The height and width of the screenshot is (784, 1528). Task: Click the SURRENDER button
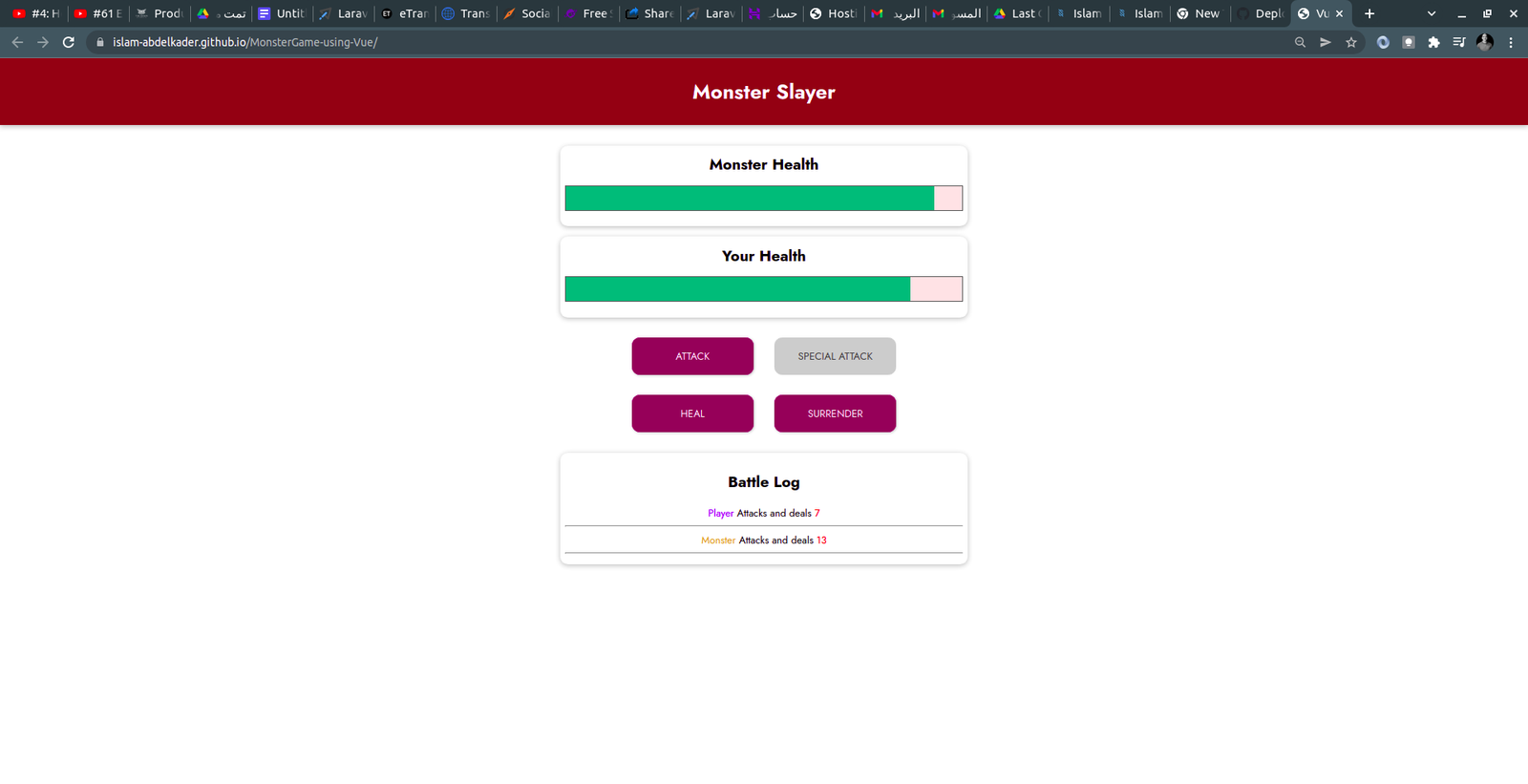835,413
